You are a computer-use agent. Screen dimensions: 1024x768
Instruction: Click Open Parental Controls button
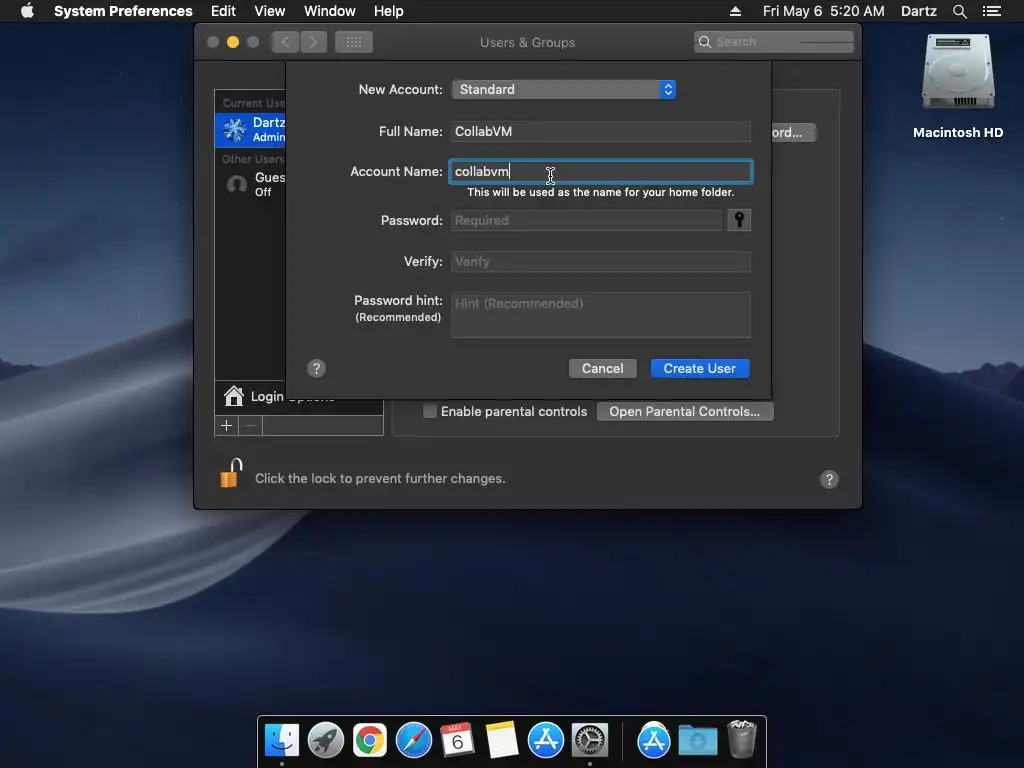pos(684,411)
